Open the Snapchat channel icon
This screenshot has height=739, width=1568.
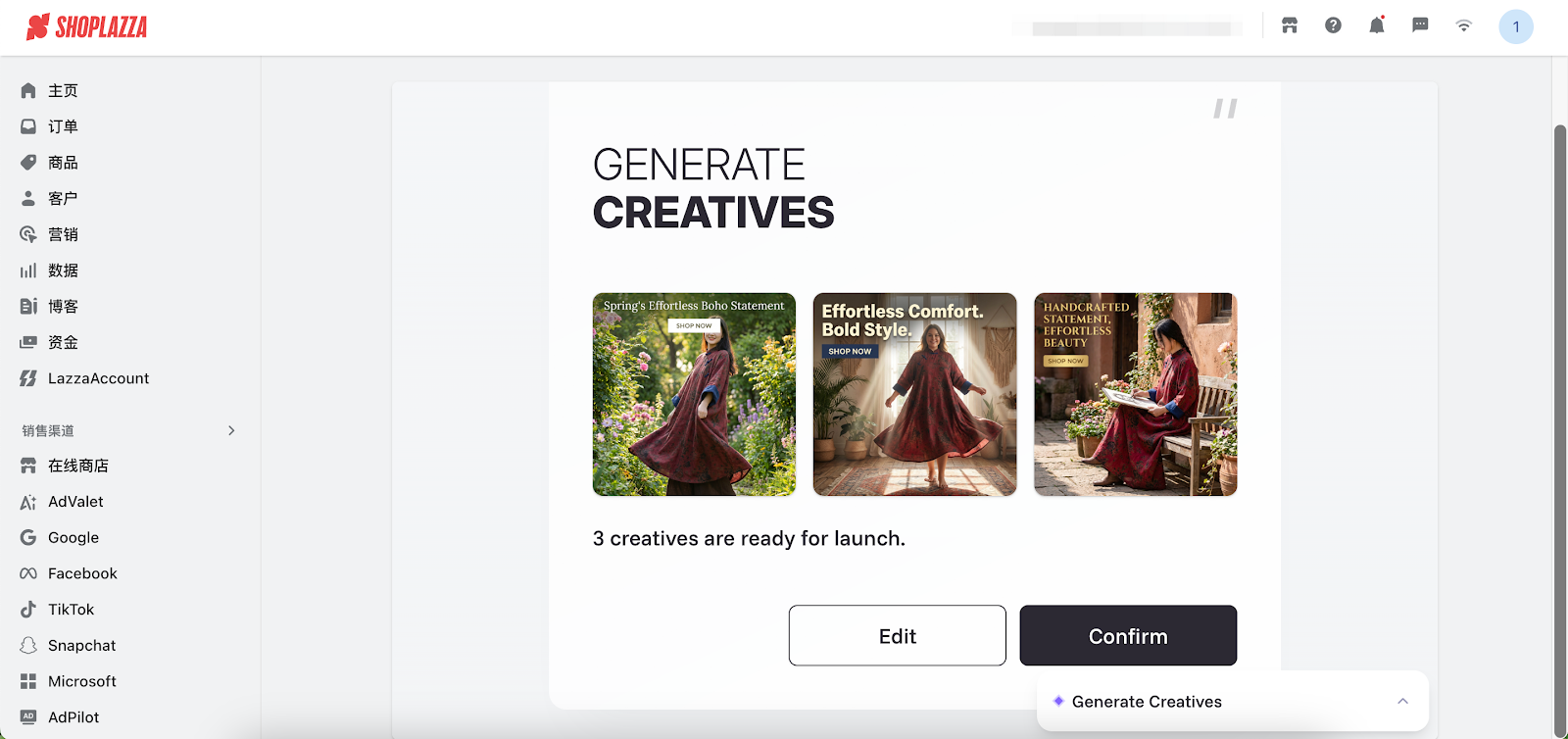28,645
